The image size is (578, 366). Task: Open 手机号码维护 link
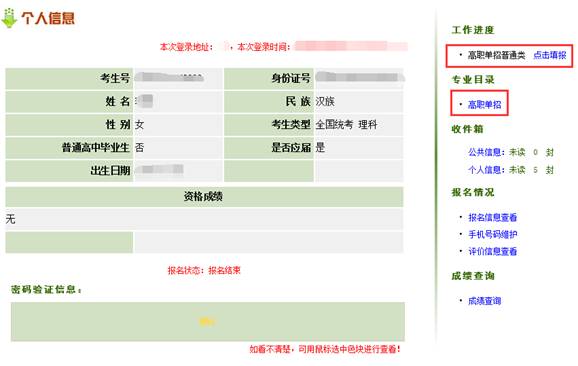pos(492,234)
